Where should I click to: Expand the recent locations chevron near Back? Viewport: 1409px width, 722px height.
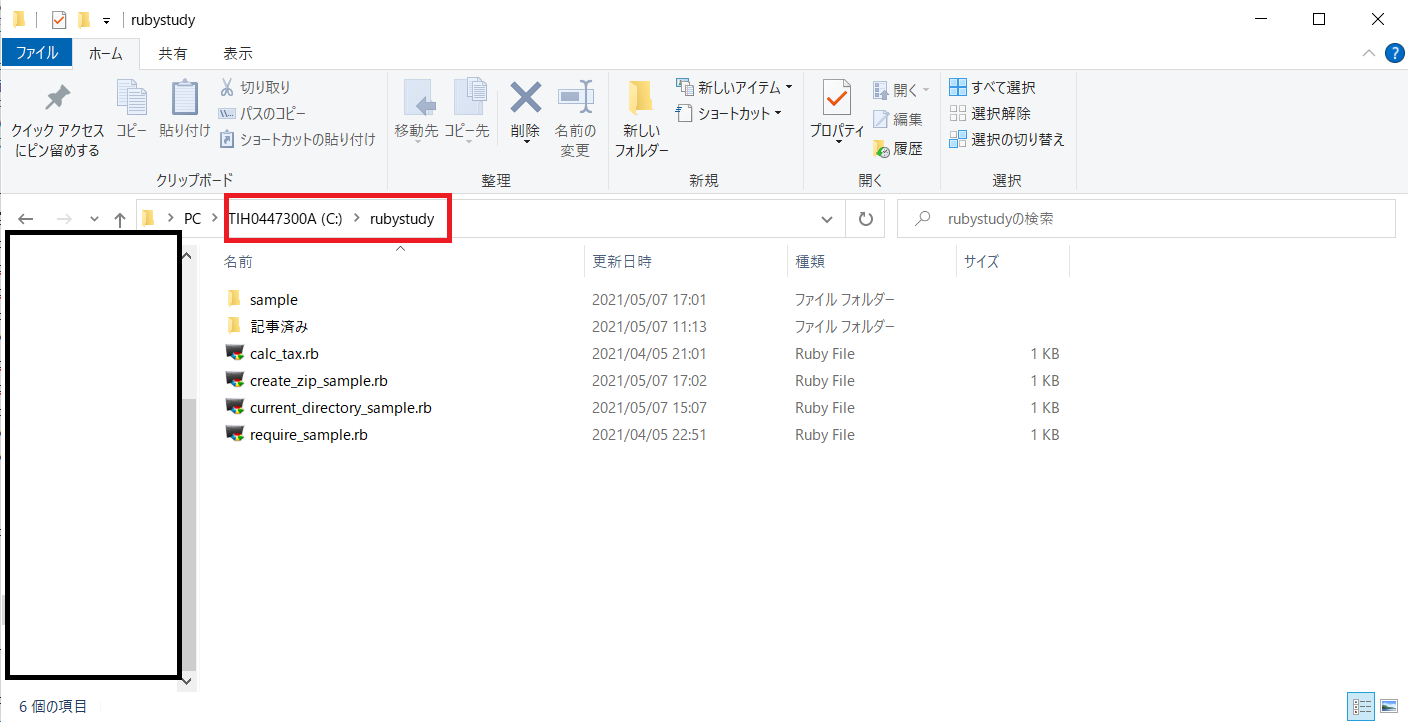pos(94,219)
